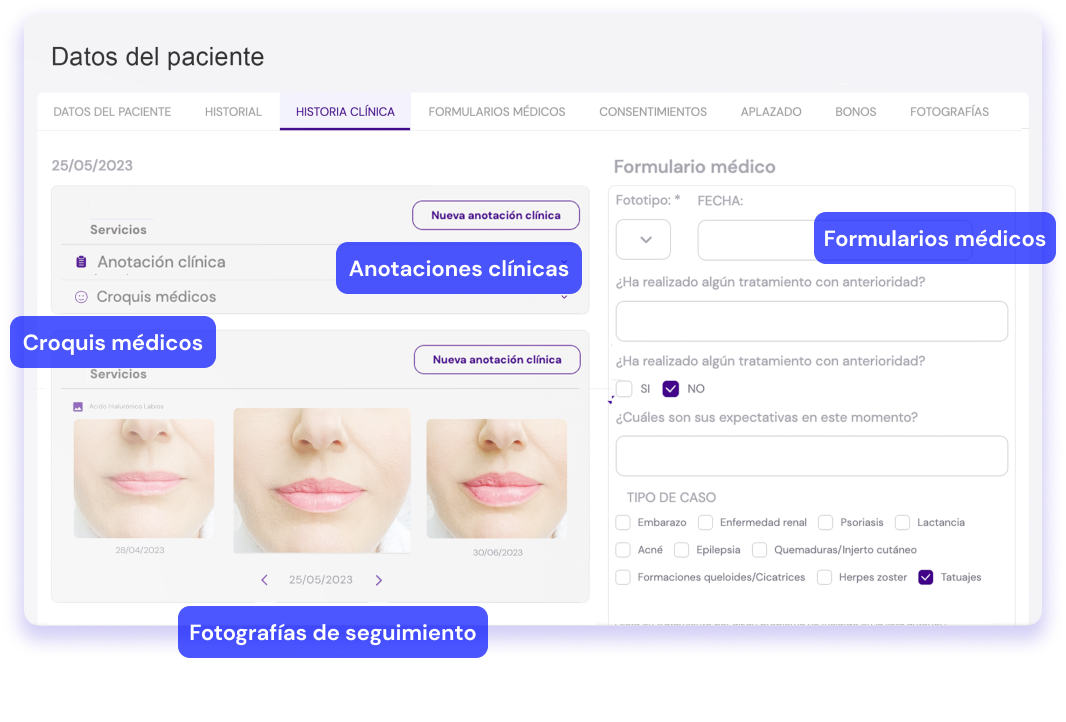Uncheck the Tatuajes checkbox
Screen dimensions: 1066x722
[x=925, y=577]
